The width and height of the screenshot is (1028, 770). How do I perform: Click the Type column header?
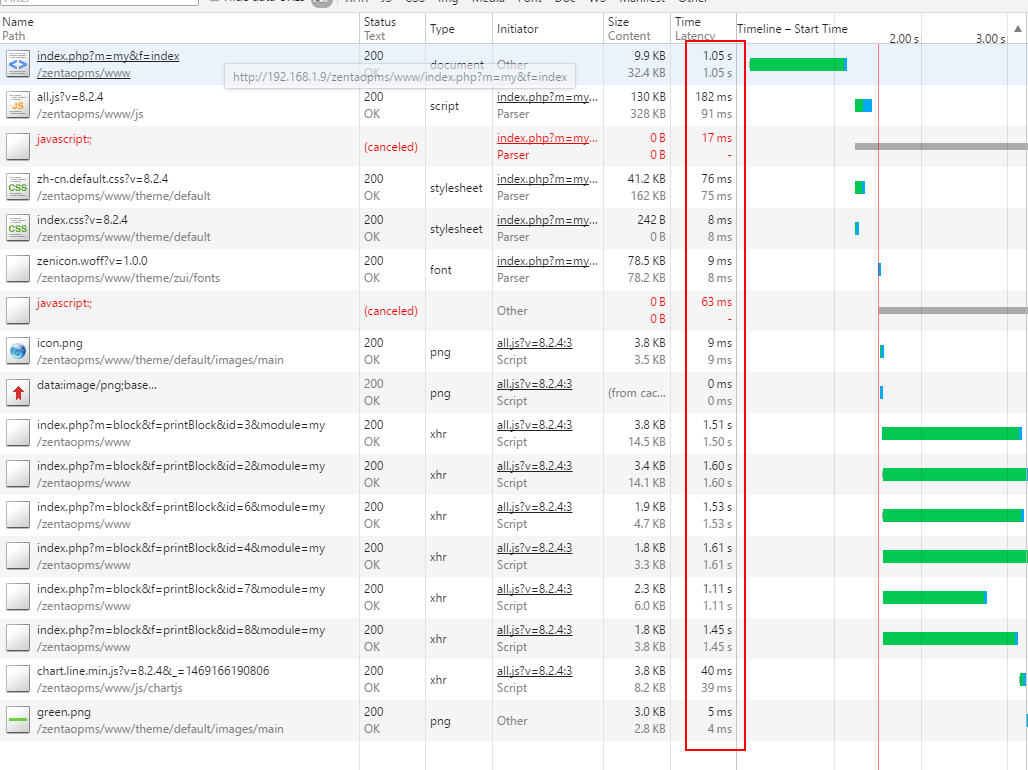pyautogui.click(x=442, y=29)
